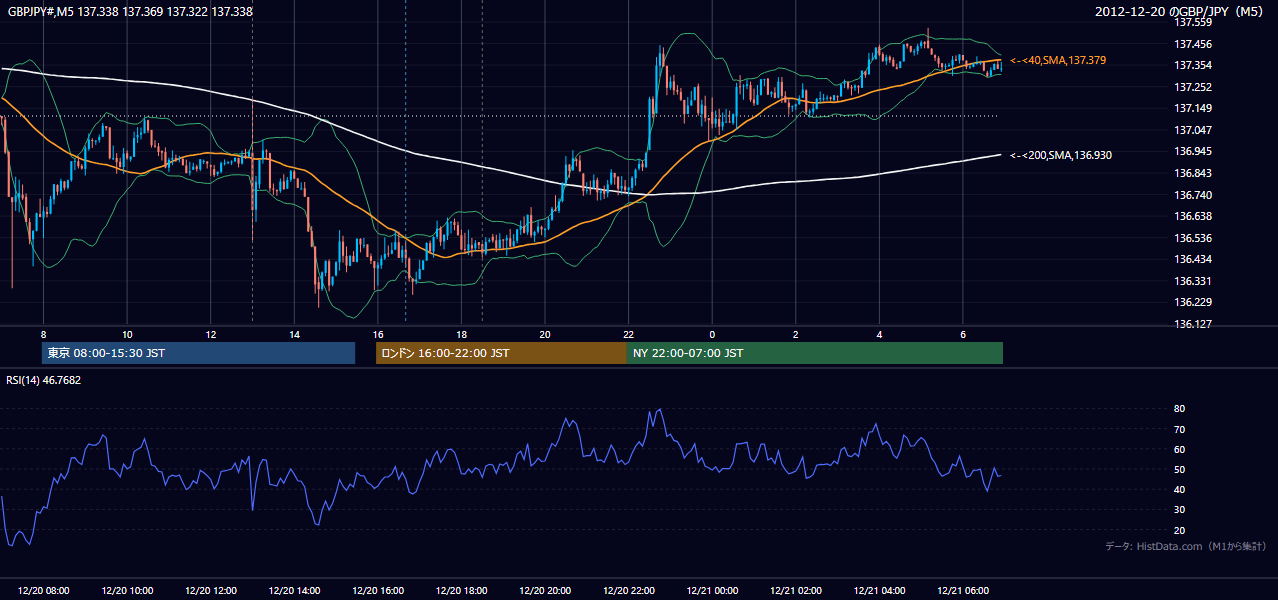The height and width of the screenshot is (600, 1278).
Task: Click the 12/20 08:00 time label
Action: [x=44, y=591]
